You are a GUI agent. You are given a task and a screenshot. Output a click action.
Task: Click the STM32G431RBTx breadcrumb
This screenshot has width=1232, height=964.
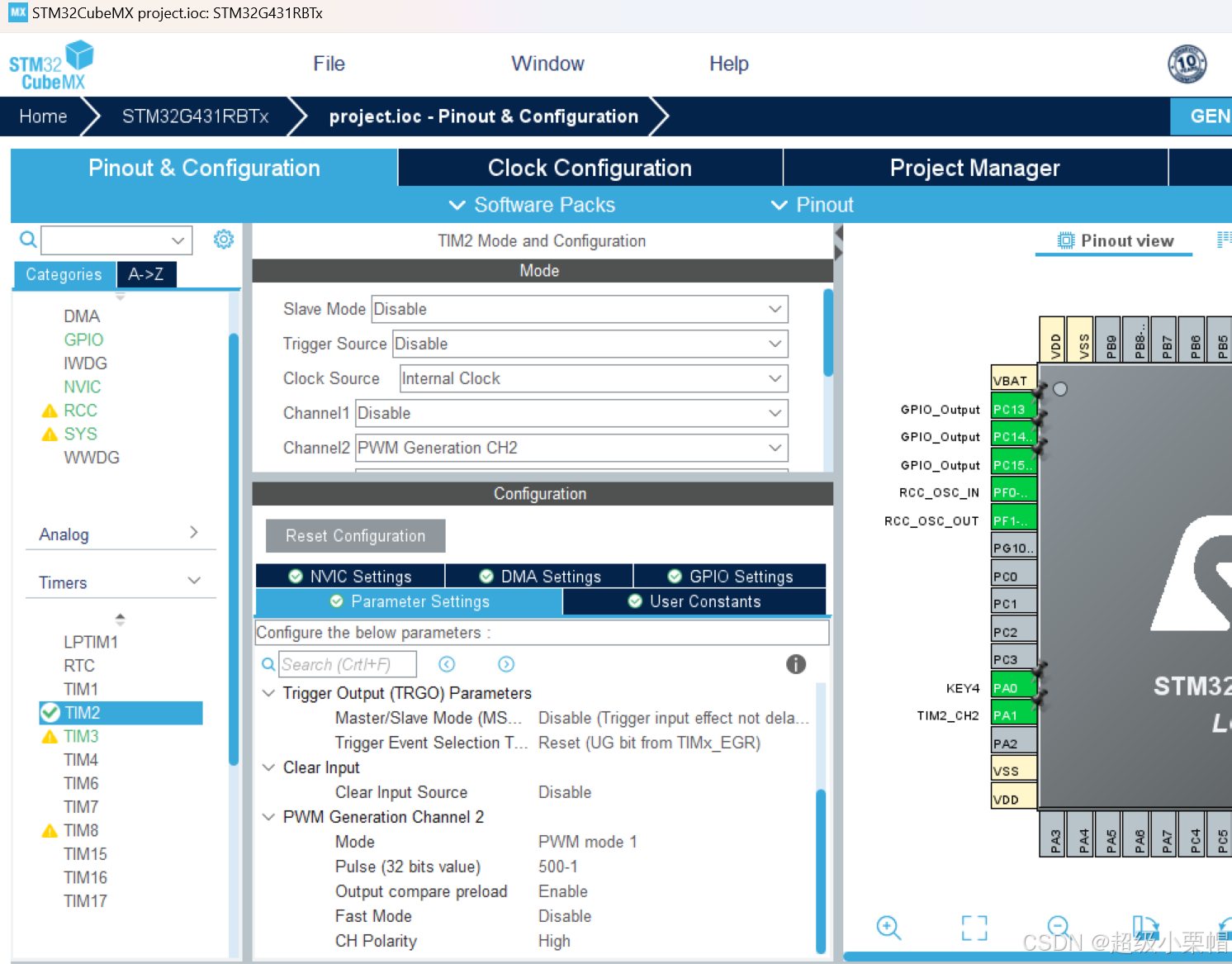pos(196,116)
